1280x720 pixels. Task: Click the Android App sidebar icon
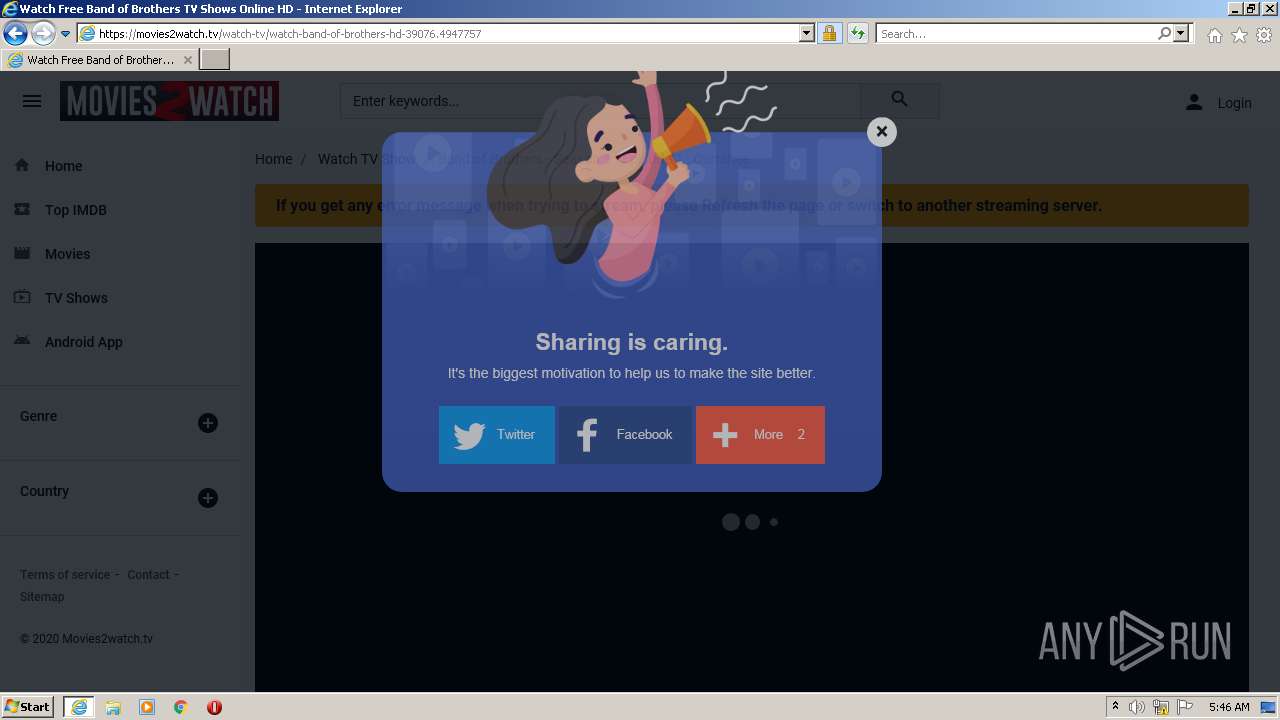22,341
